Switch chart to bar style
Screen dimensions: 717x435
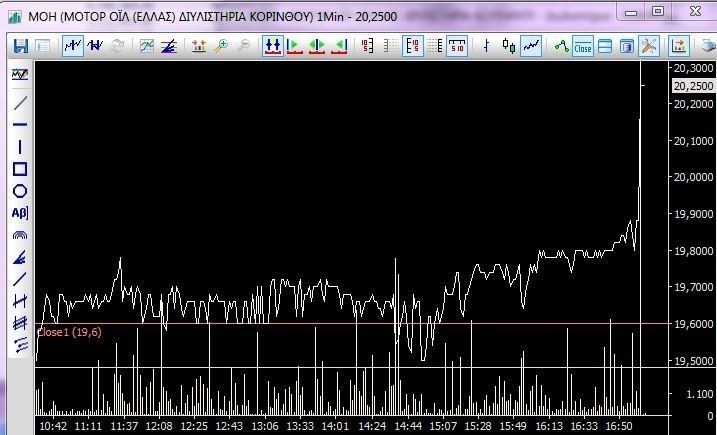(x=486, y=46)
